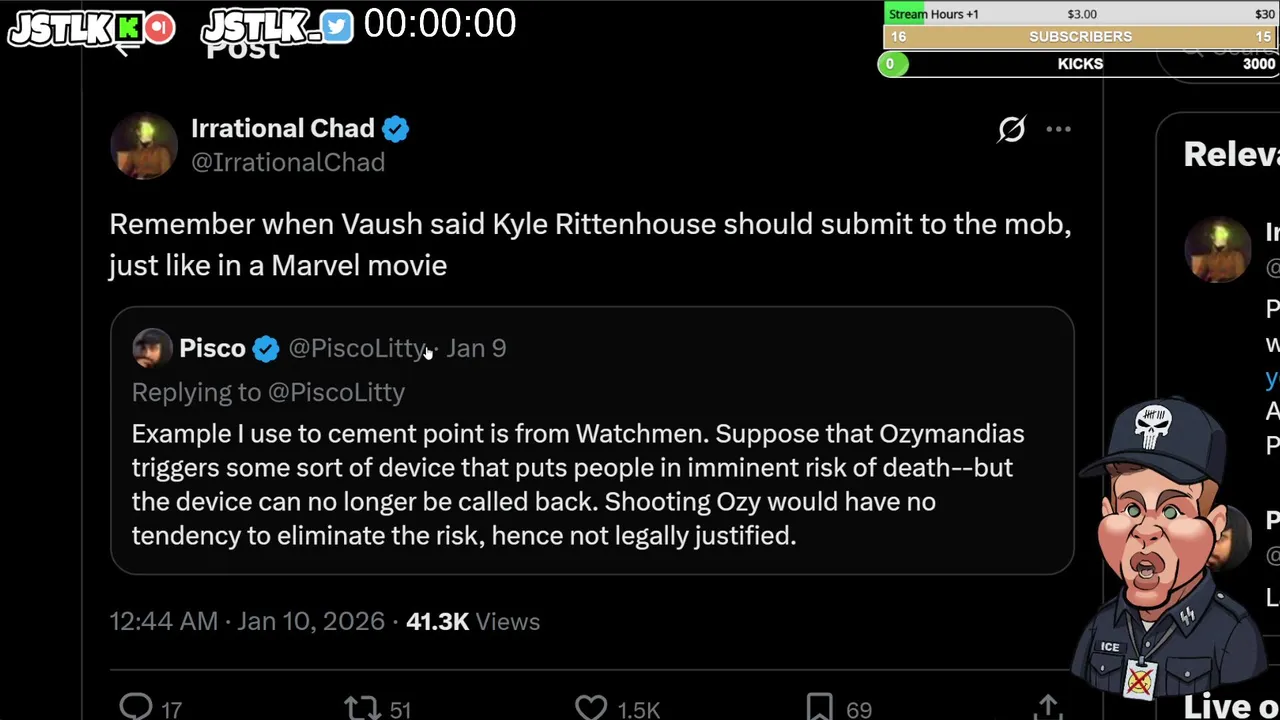Open Pisco's small profile picture
The image size is (1280, 720).
click(152, 348)
